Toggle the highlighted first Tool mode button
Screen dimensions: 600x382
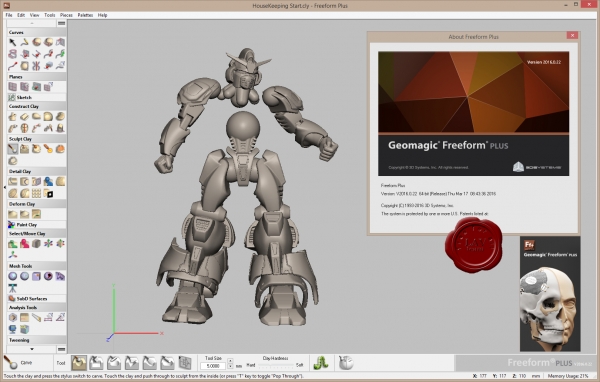79,363
